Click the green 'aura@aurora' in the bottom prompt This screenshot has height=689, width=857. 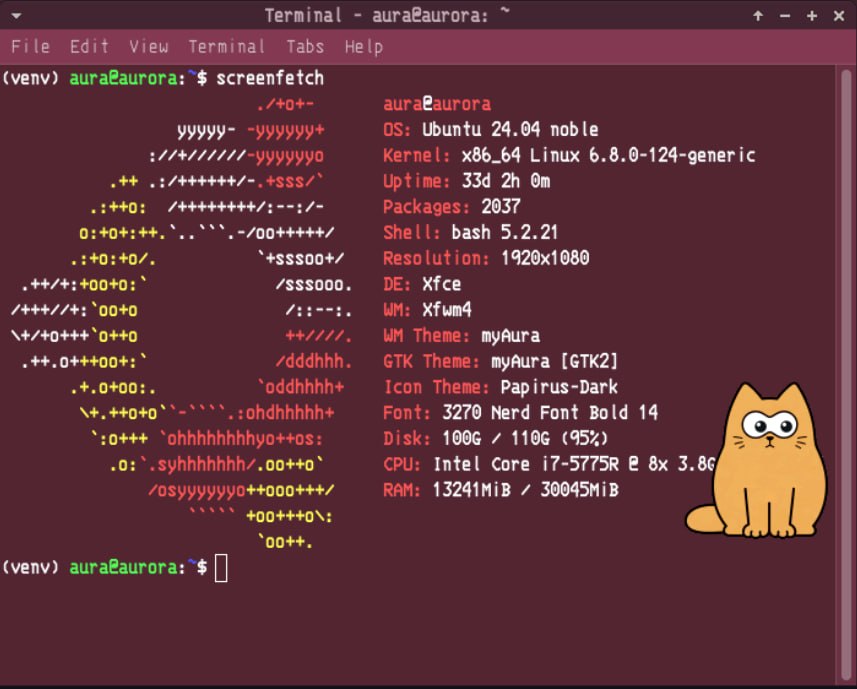click(x=123, y=568)
